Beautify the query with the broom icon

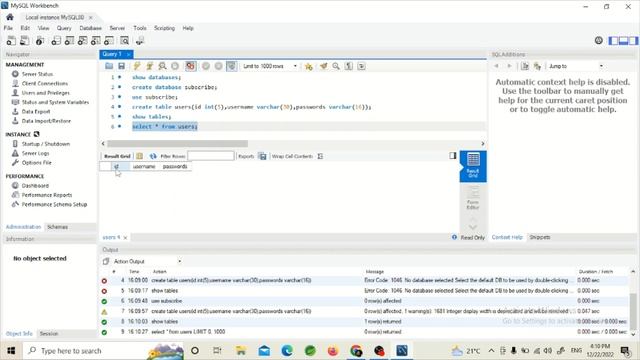pos(324,66)
